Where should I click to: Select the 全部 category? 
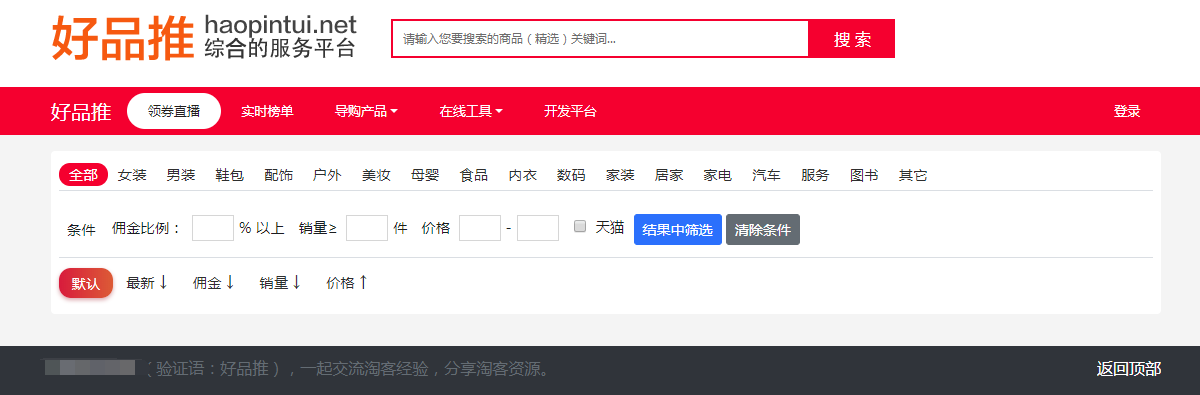(83, 175)
